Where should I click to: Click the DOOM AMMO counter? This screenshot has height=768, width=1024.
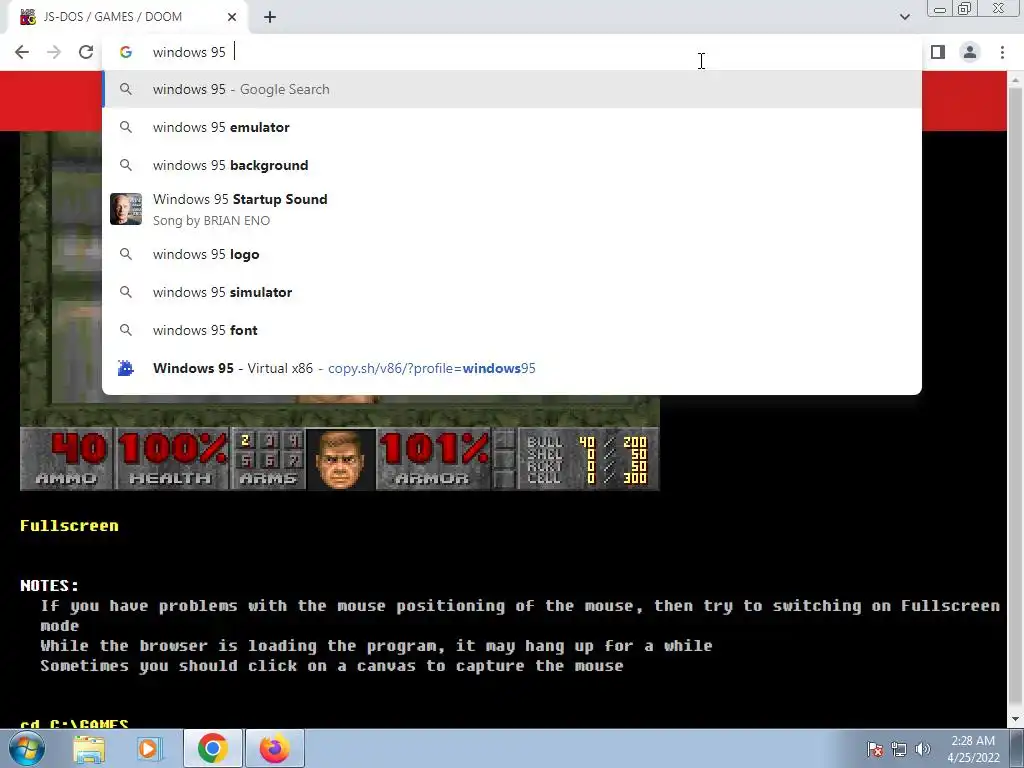click(x=67, y=459)
